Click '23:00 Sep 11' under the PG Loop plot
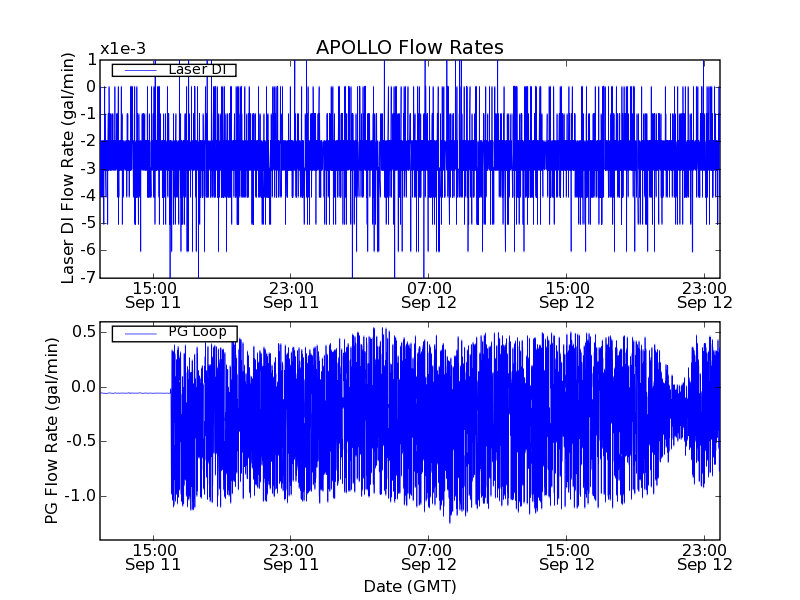Viewport: 800px width, 600px height. [291, 558]
